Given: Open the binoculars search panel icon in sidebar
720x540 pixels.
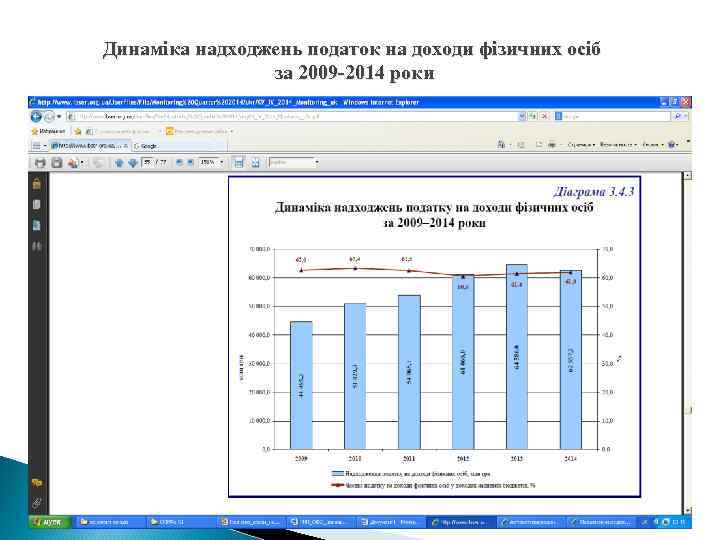Looking at the screenshot, I should (37, 247).
